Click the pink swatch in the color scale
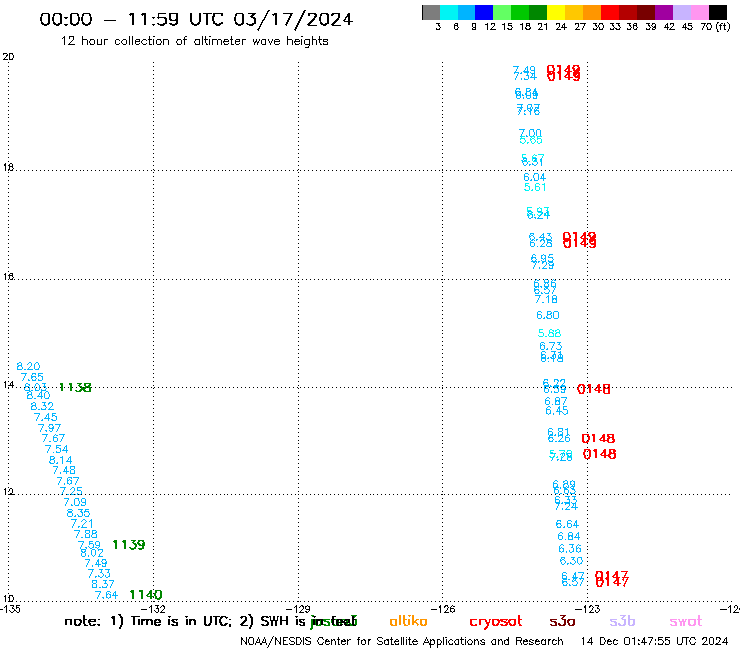The height and width of the screenshot is (650, 740). point(699,12)
